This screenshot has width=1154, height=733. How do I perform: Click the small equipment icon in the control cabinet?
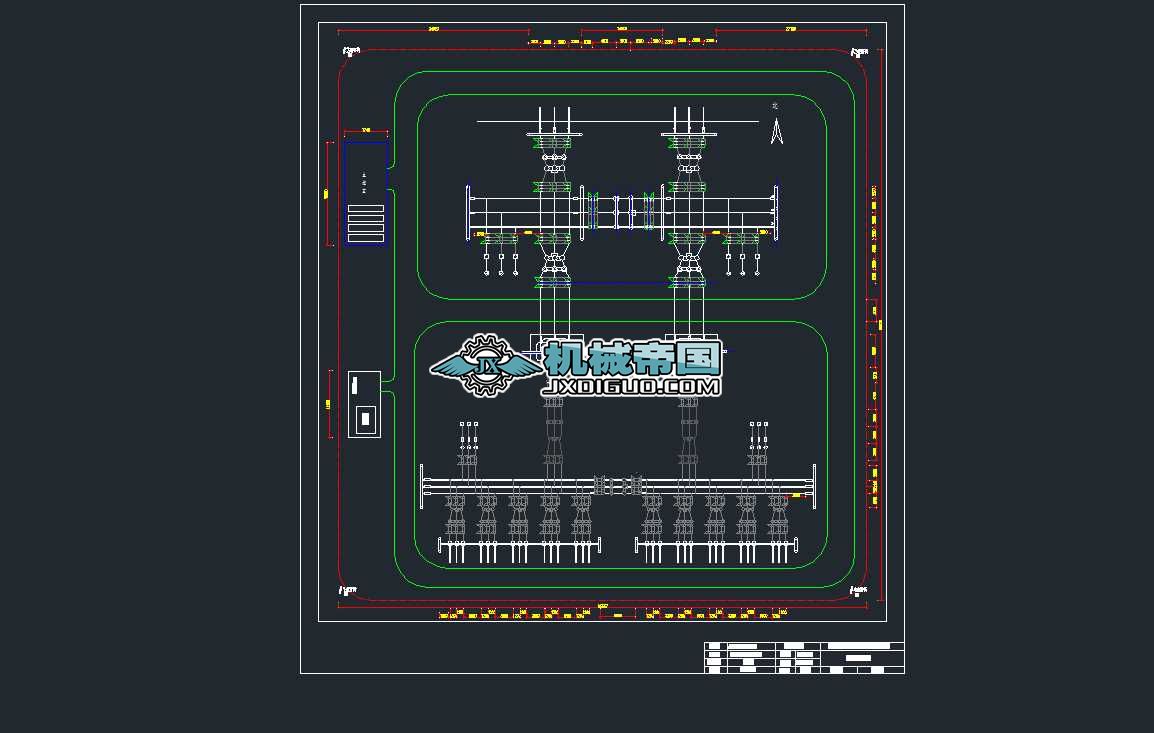[x=364, y=418]
